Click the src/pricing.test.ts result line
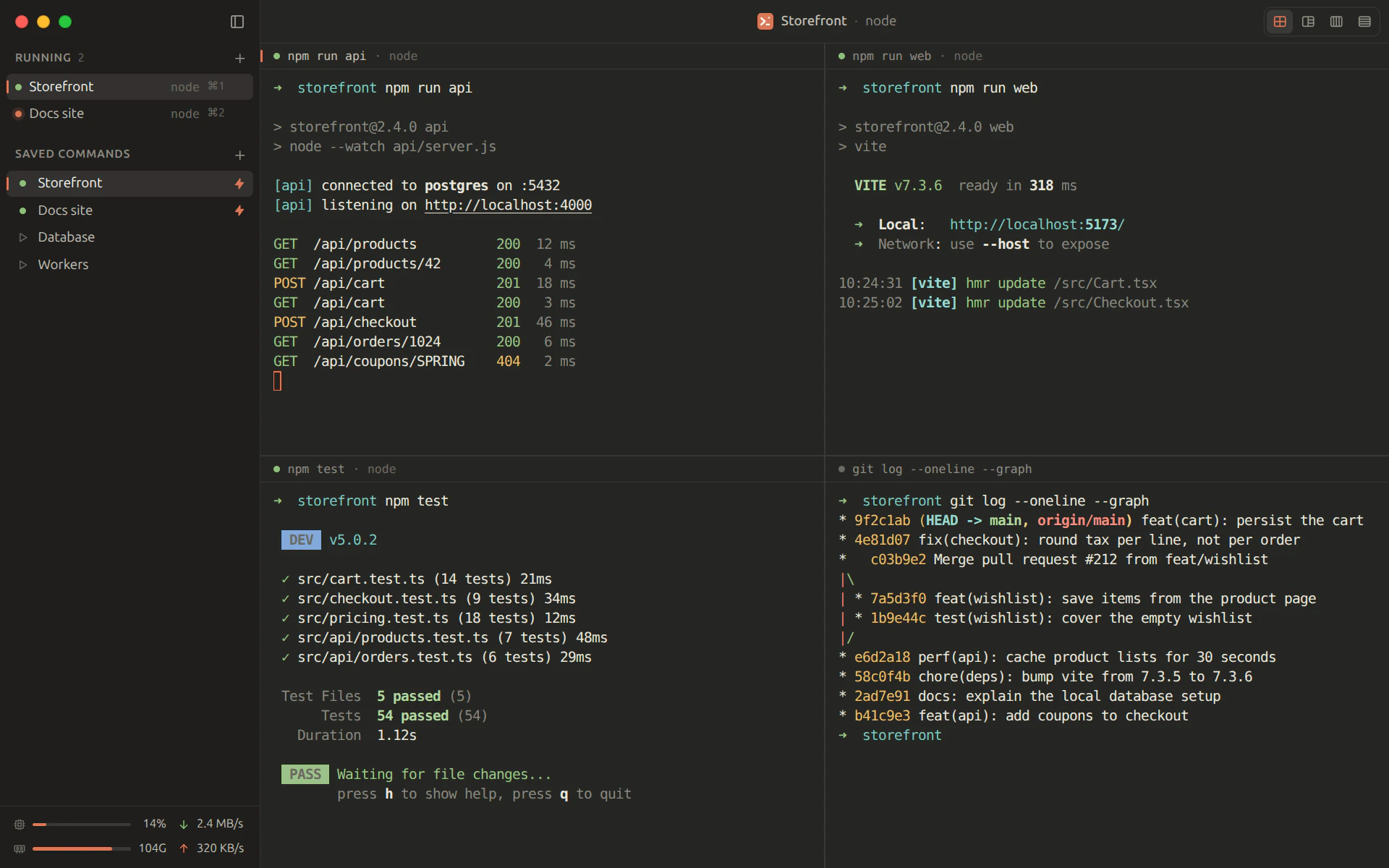This screenshot has height=868, width=1389. (x=428, y=618)
